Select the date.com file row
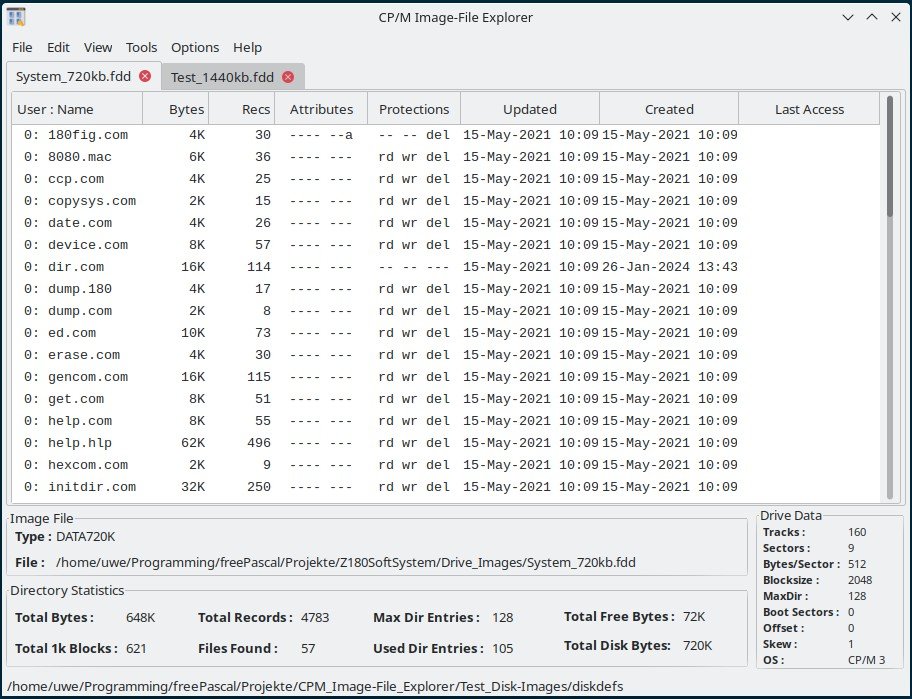The height and width of the screenshot is (699, 912). (446, 223)
